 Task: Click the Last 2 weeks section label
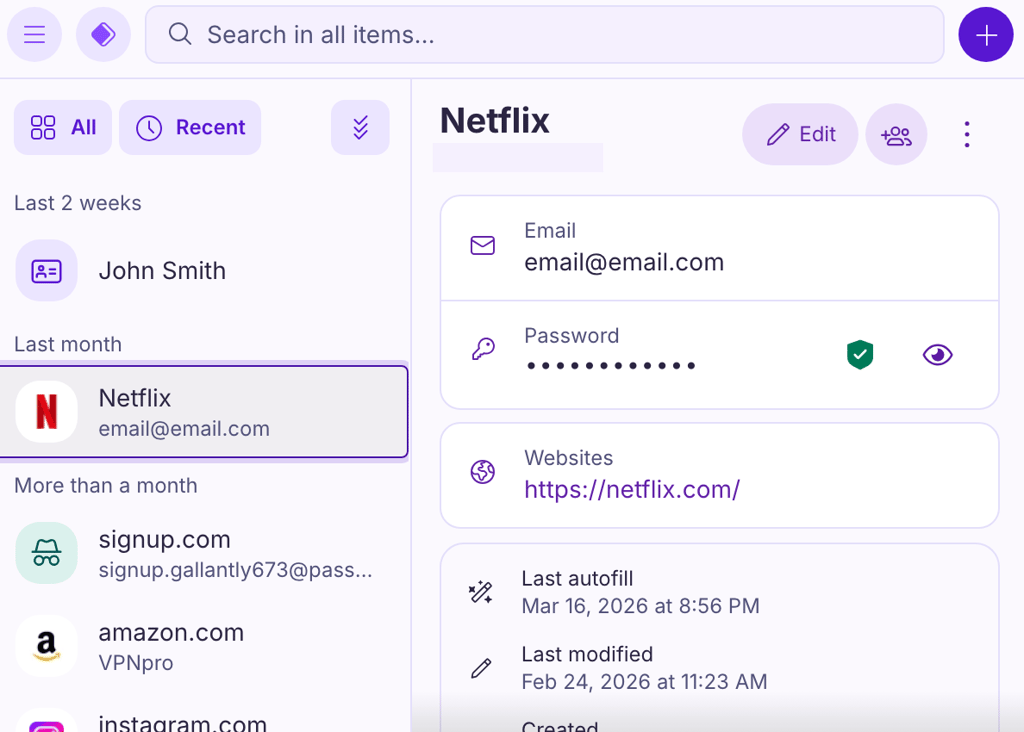78,203
